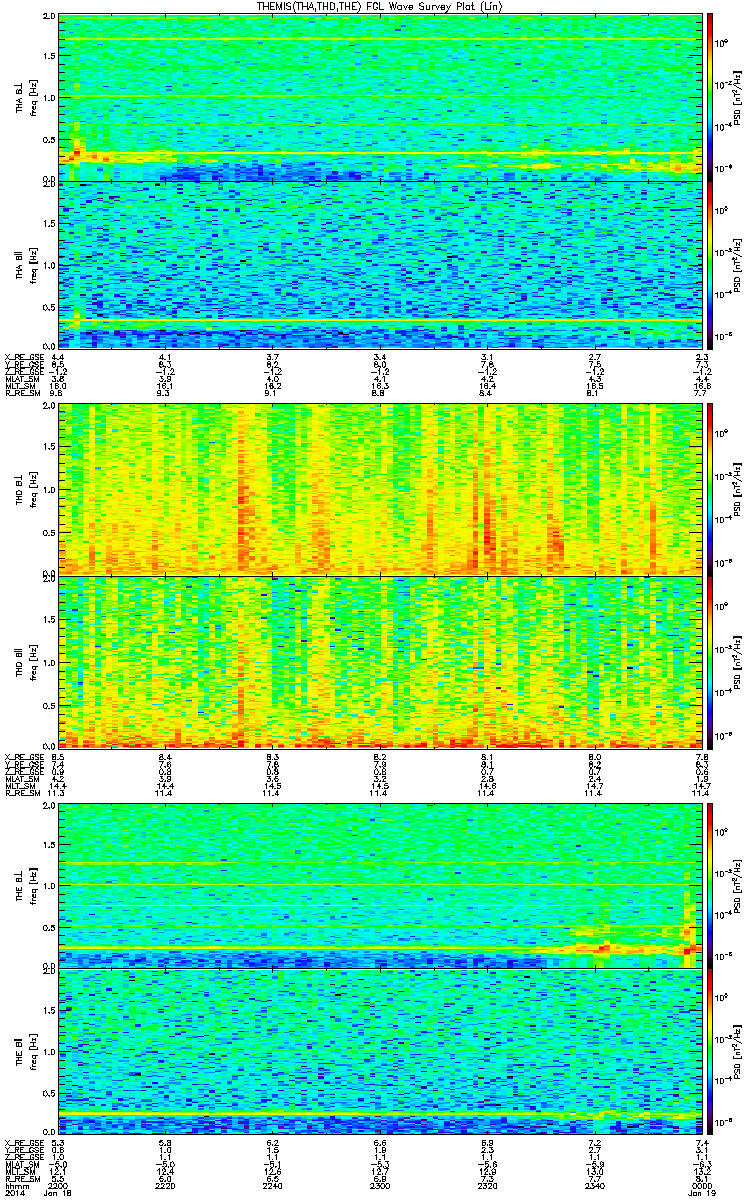Select the THE B-perpendicular spectrogram panel
Viewport: 750px width, 1200px height.
point(382,885)
